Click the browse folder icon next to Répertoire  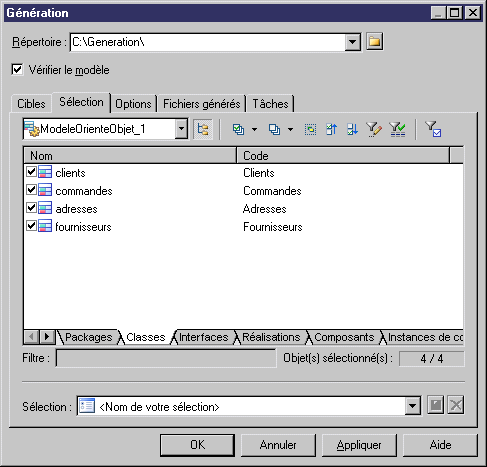[x=374, y=42]
